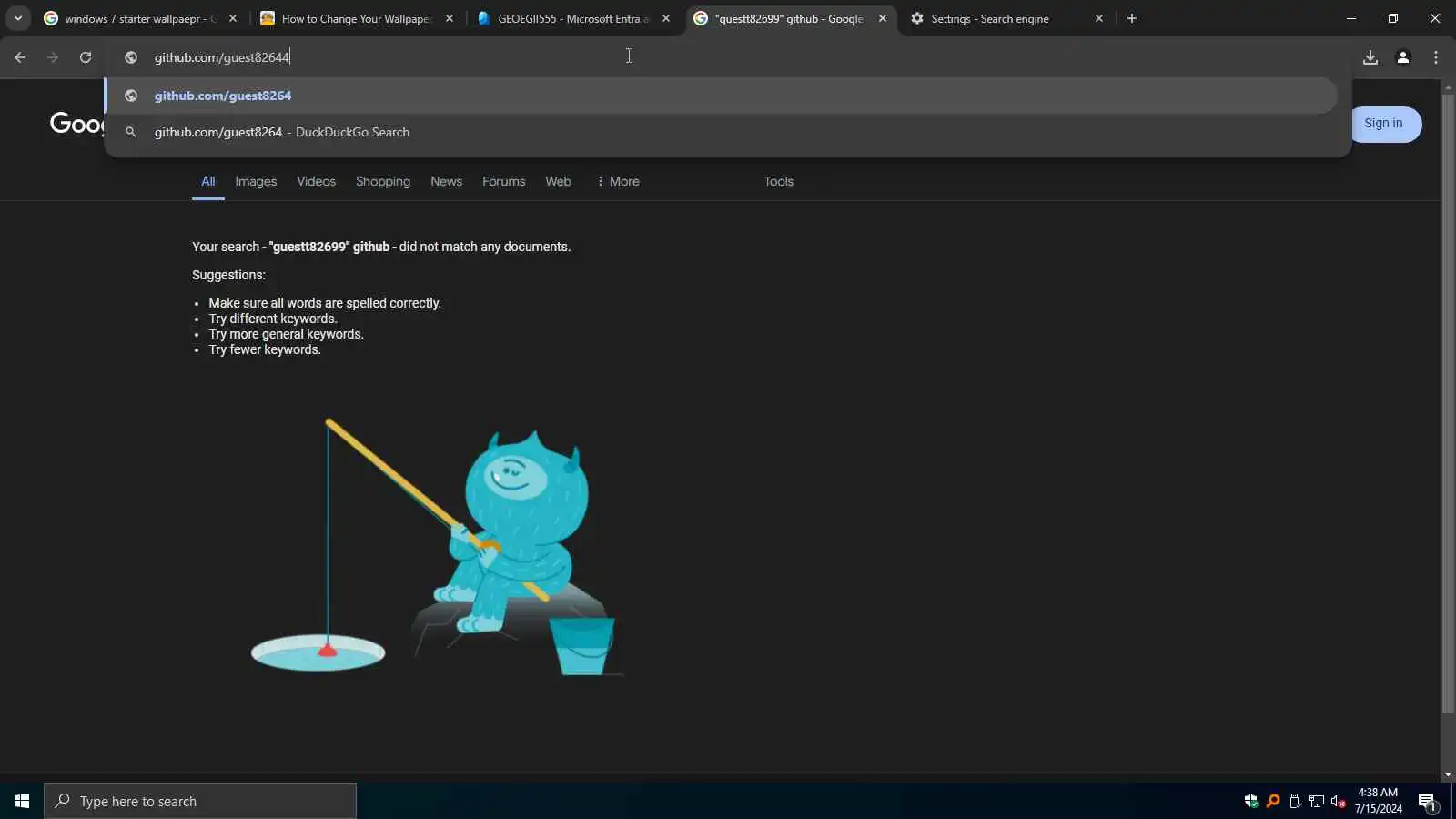This screenshot has height=819, width=1456.
Task: Close the GEOEGII555 Microsoft Entra tab
Action: click(x=666, y=18)
